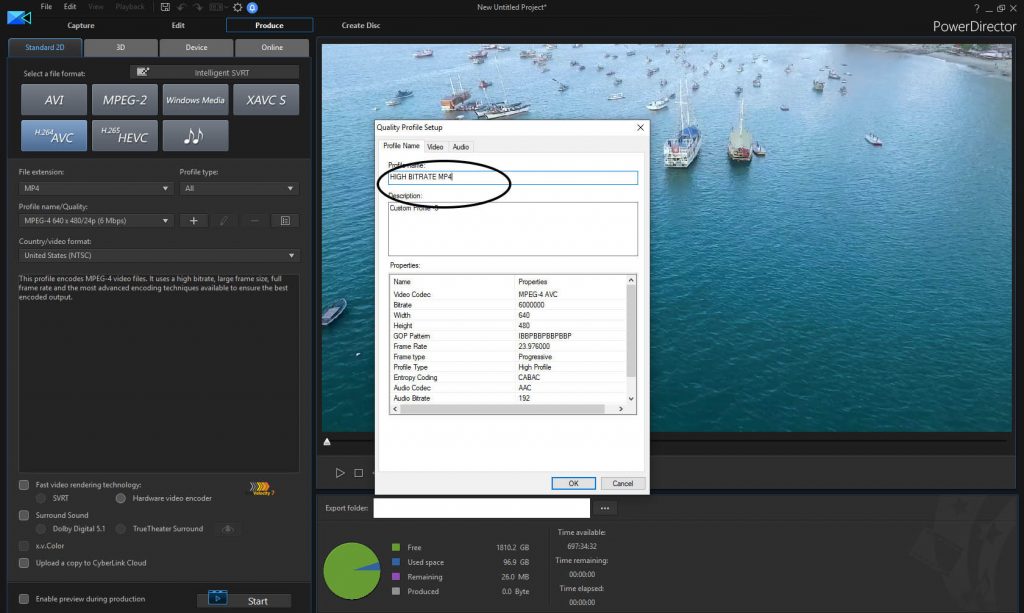The image size is (1024, 613).
Task: Select the Windows Media file format
Action: pos(195,100)
